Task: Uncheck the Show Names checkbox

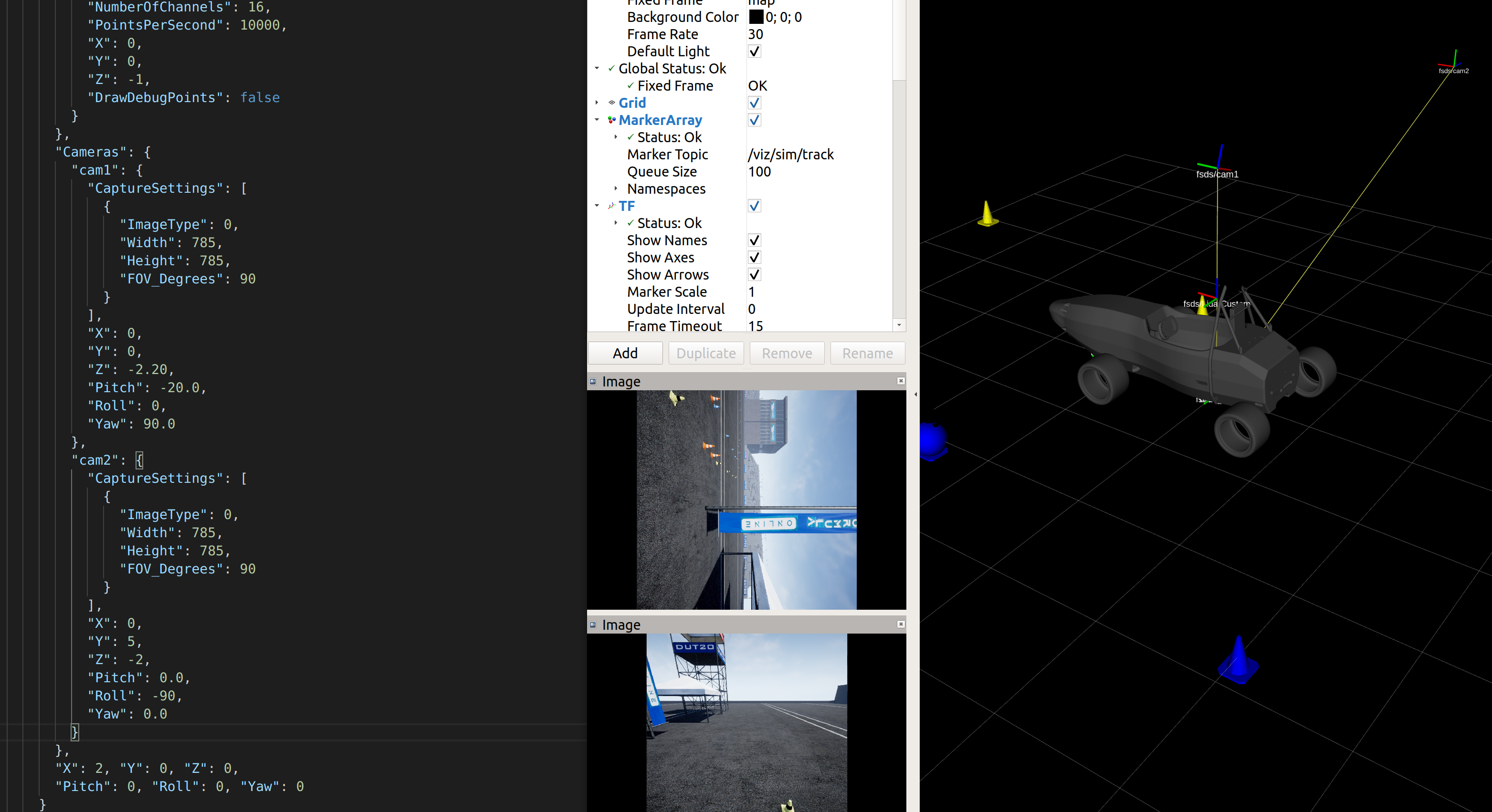Action: tap(754, 240)
